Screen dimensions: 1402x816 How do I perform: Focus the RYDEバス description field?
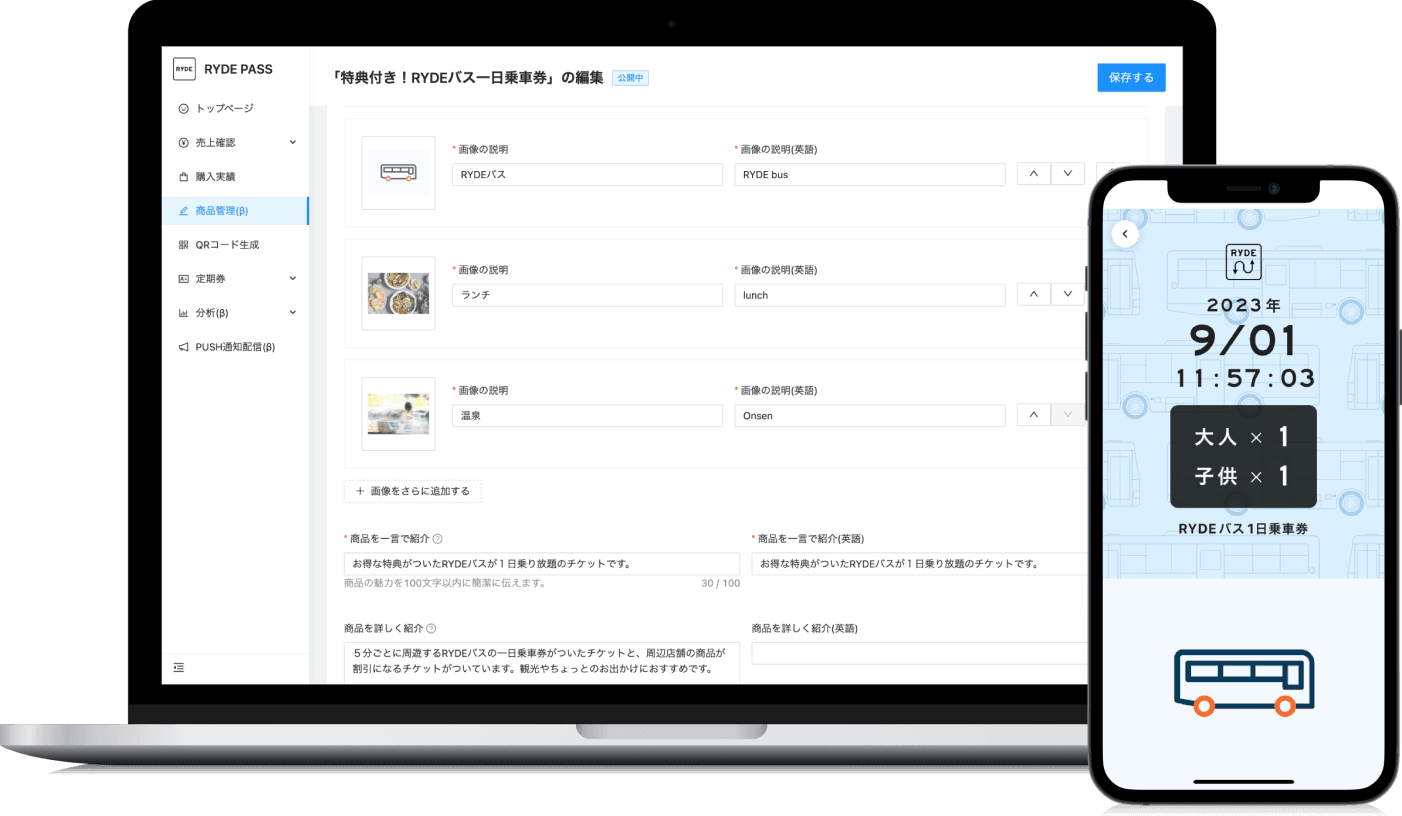click(587, 174)
